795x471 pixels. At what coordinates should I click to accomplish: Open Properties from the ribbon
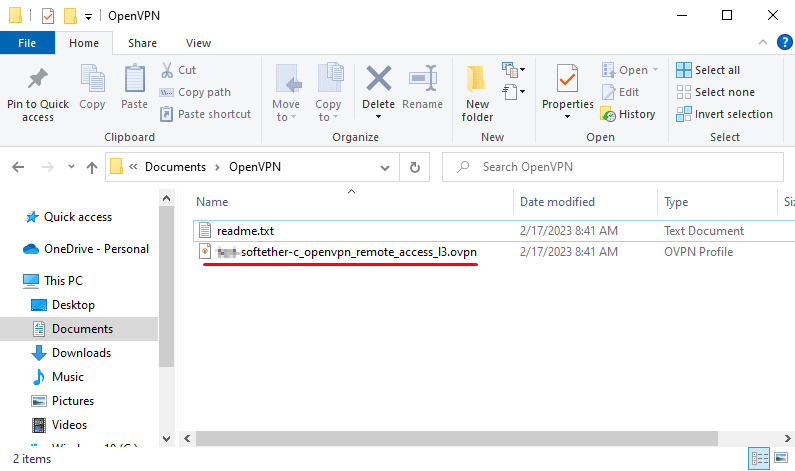tap(567, 80)
